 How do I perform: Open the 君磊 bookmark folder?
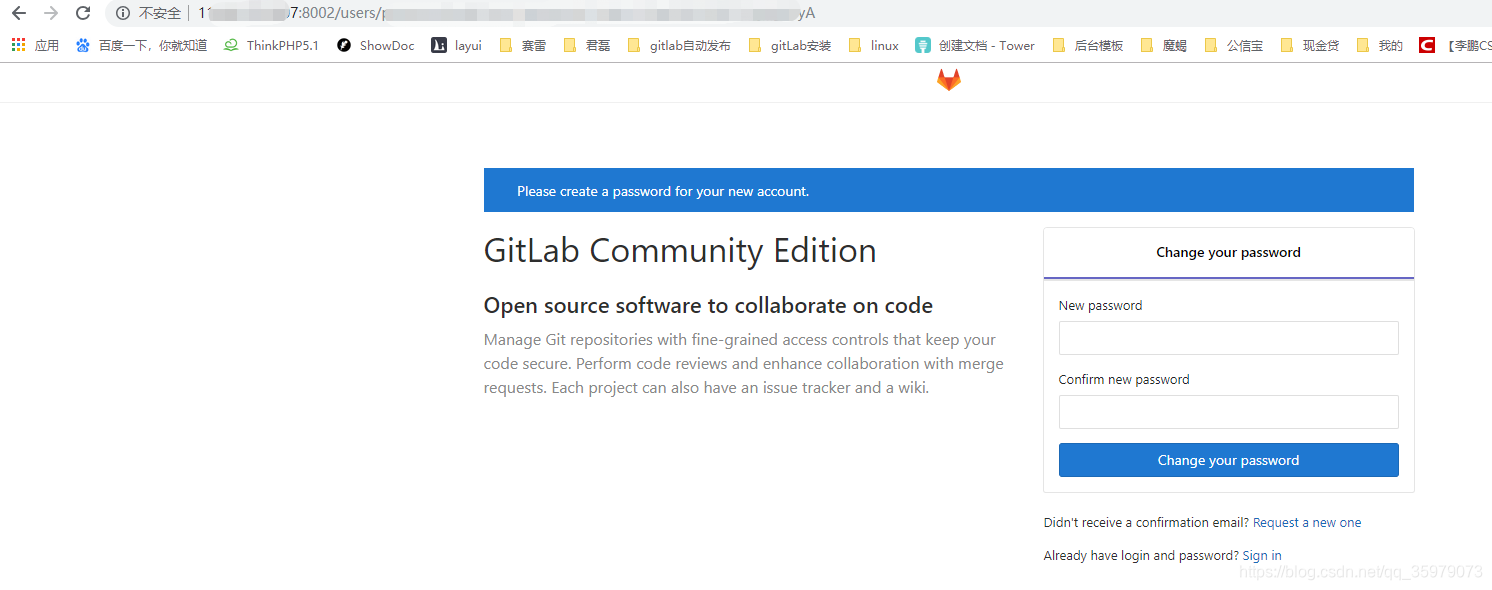click(x=586, y=45)
